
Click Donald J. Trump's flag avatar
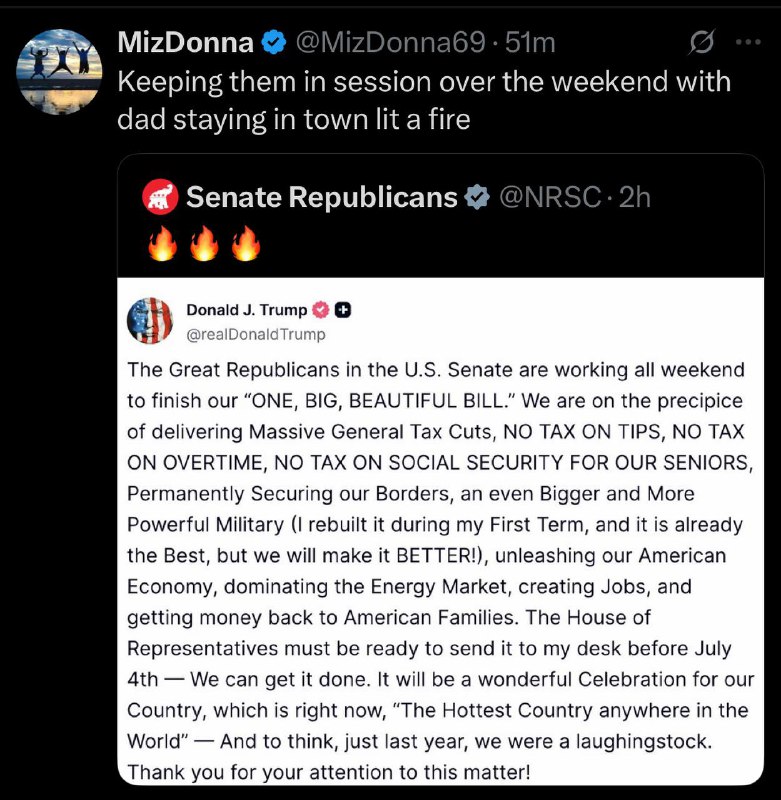click(x=150, y=321)
